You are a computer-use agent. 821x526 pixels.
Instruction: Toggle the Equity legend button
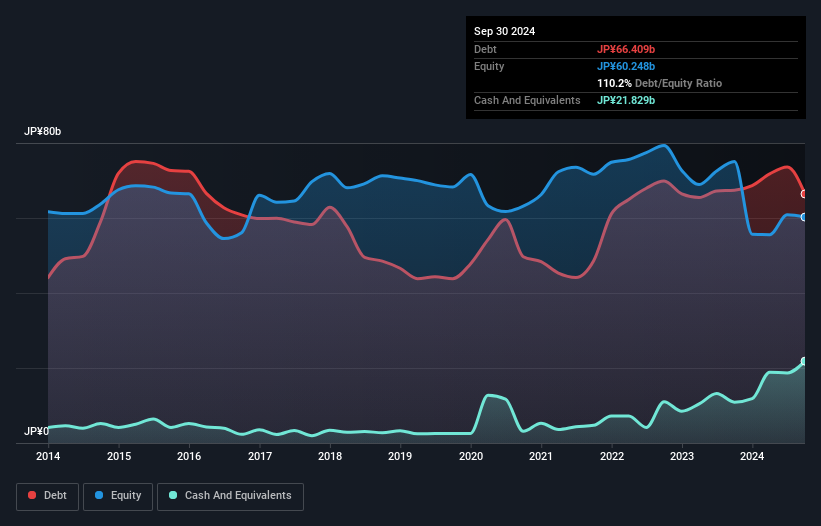118,496
